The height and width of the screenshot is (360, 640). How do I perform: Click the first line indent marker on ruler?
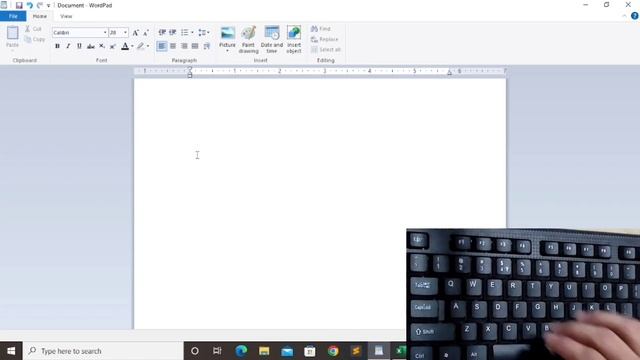coord(190,69)
